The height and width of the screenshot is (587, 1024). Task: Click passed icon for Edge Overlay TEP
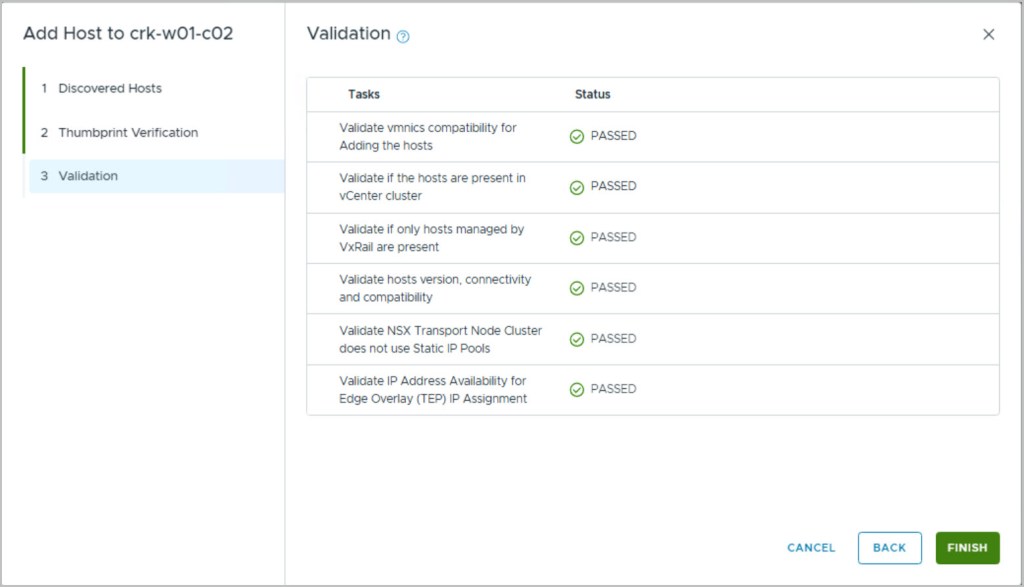click(x=576, y=389)
